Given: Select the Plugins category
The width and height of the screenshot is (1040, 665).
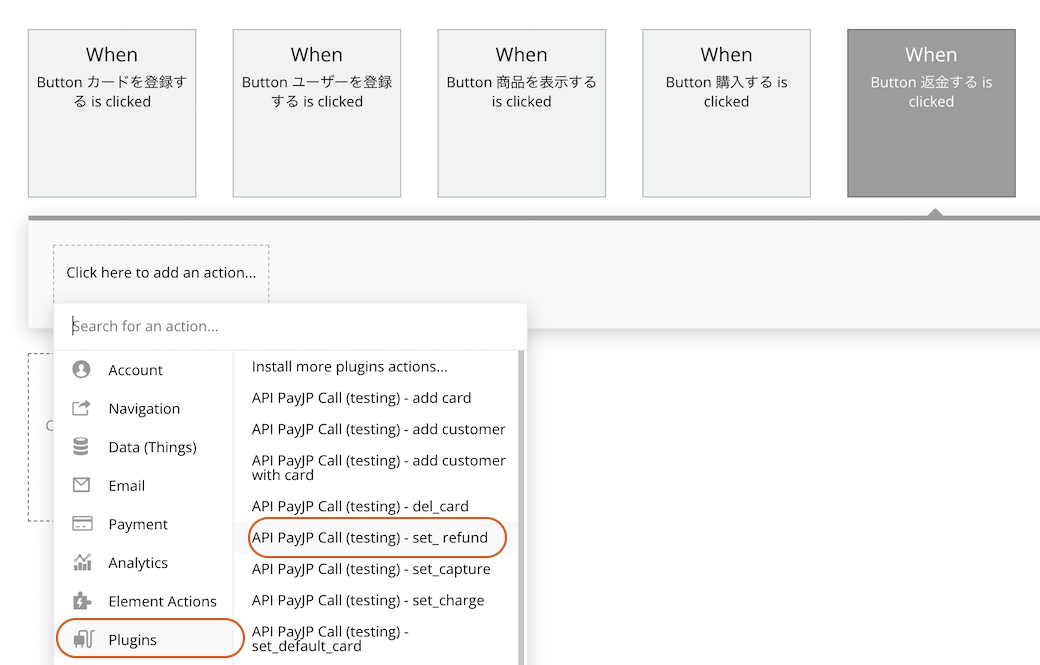Looking at the screenshot, I should [143, 639].
